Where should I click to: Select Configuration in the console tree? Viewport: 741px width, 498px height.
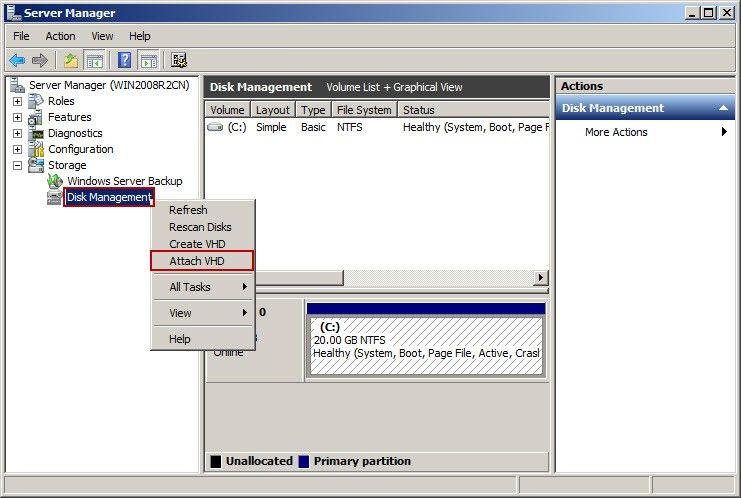(x=81, y=149)
